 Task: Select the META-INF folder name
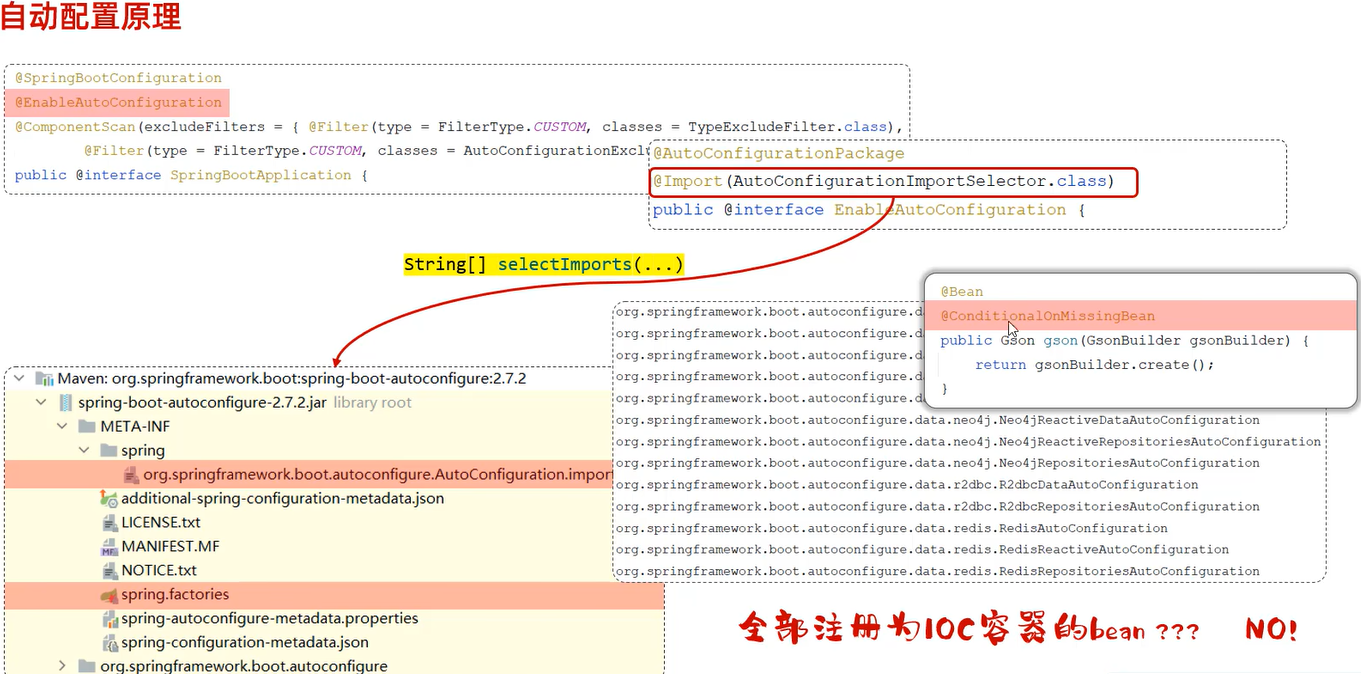coord(135,427)
